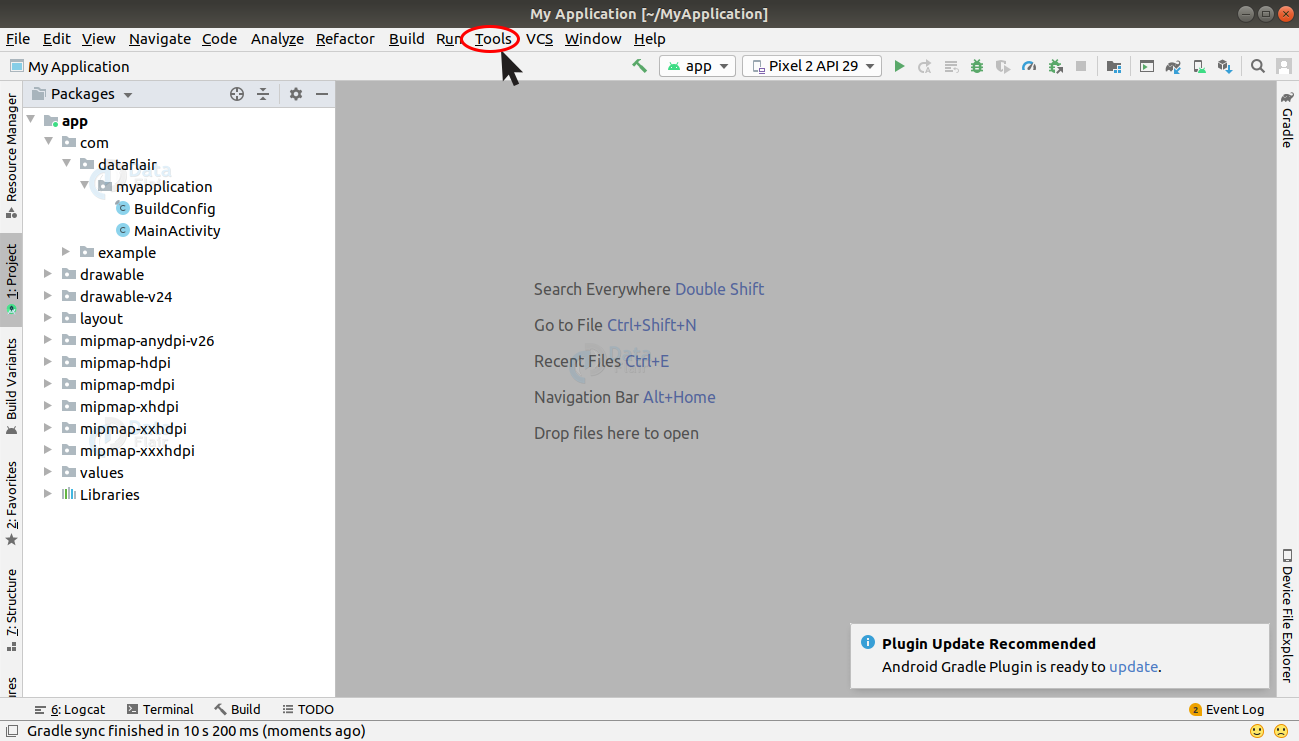Sync project with Gradle files icon
The image size is (1299, 741).
(1173, 66)
